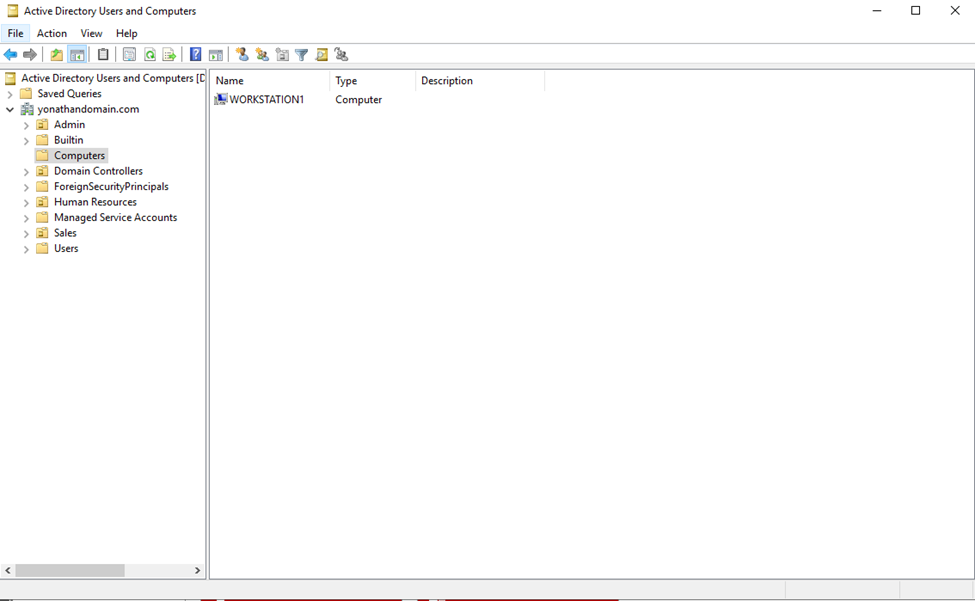Expand the Admin tree node
Image resolution: width=975 pixels, height=601 pixels.
pos(26,126)
